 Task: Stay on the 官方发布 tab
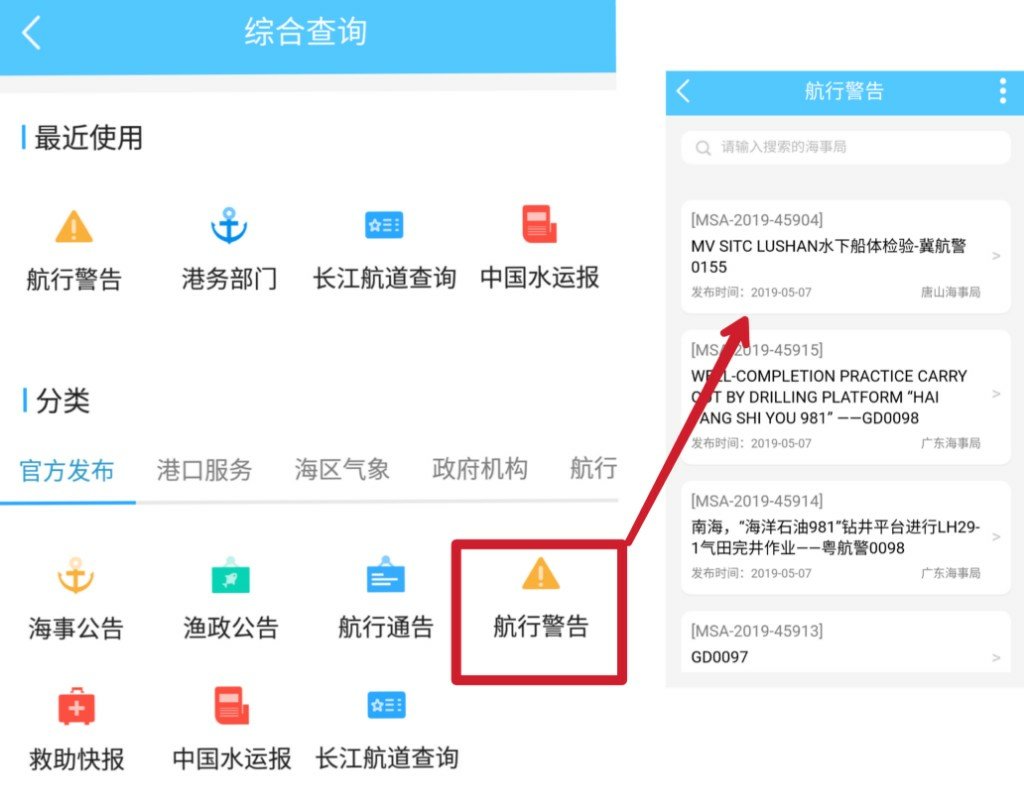[x=67, y=469]
